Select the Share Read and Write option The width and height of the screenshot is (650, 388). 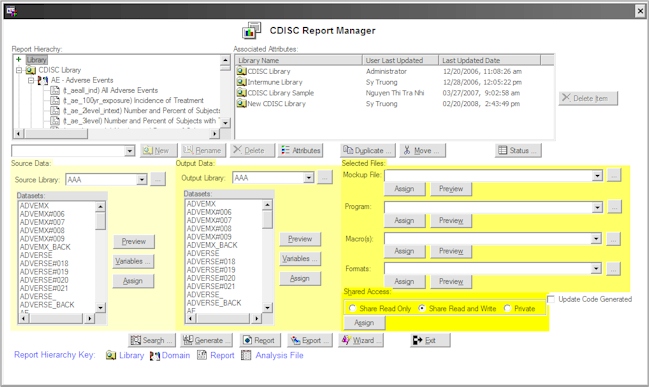[422, 308]
